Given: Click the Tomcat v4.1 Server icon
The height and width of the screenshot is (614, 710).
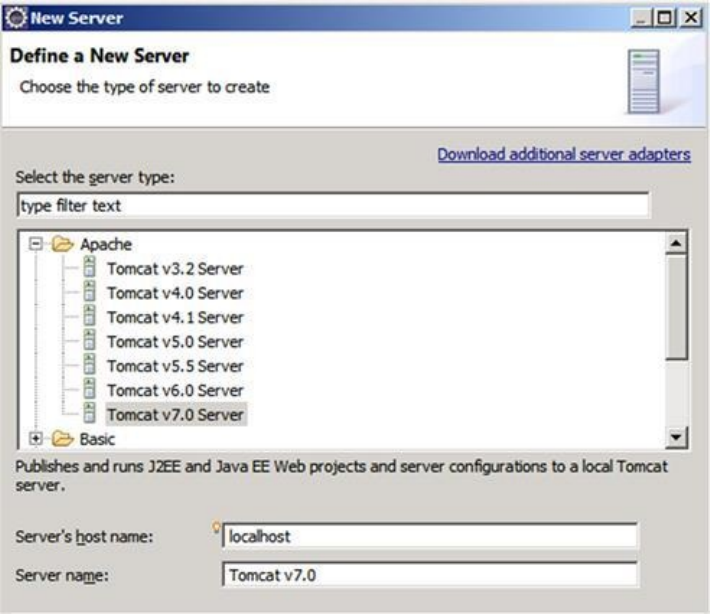Looking at the screenshot, I should pyautogui.click(x=90, y=316).
